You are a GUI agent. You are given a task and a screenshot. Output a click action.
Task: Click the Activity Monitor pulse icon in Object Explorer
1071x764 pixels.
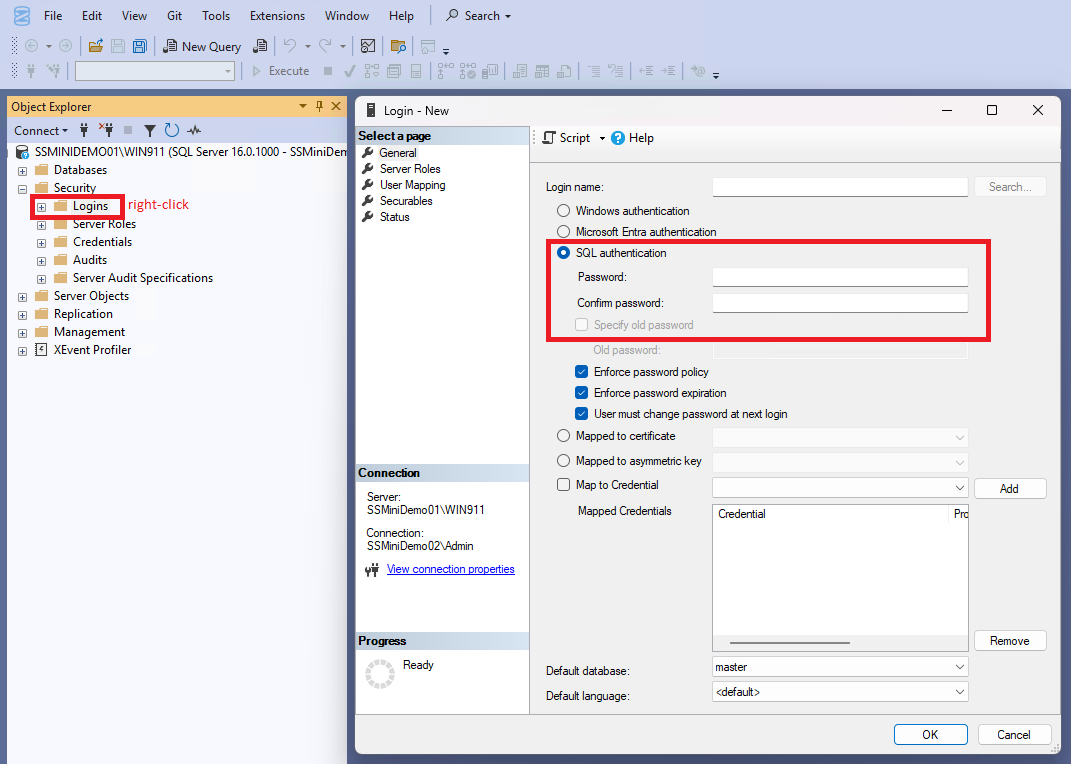pos(195,130)
